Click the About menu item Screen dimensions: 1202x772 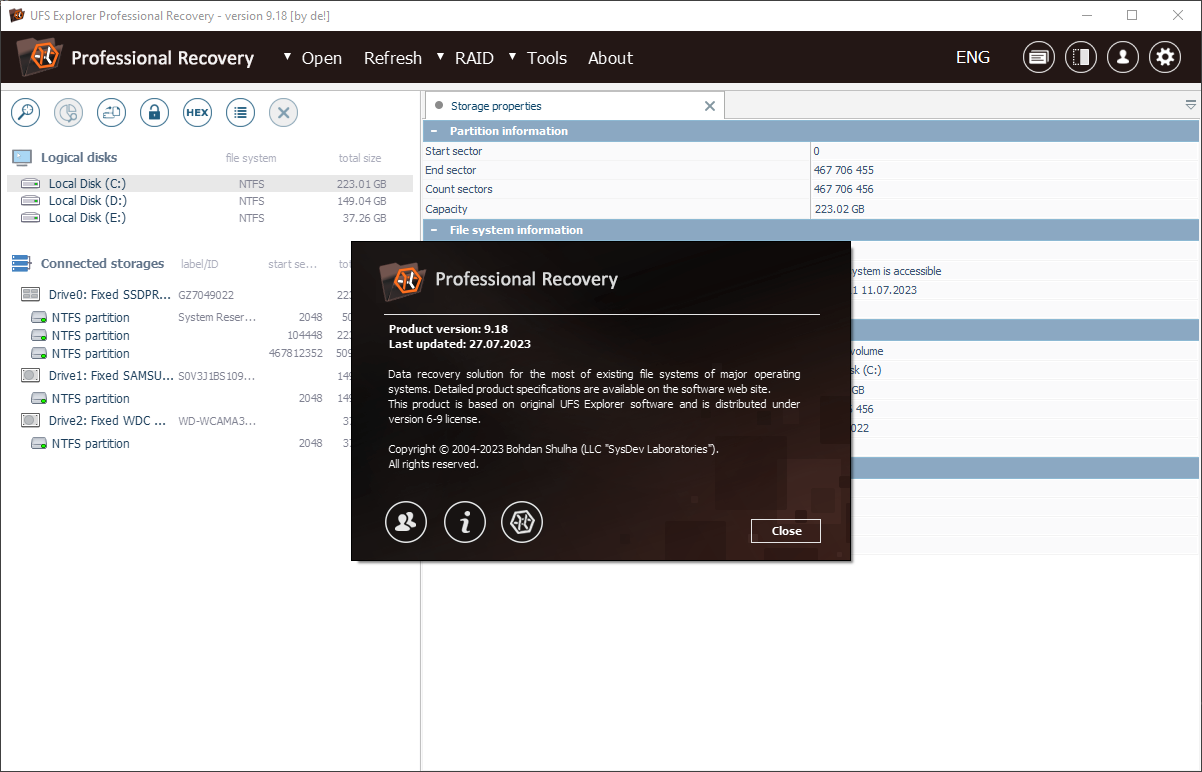tap(610, 58)
